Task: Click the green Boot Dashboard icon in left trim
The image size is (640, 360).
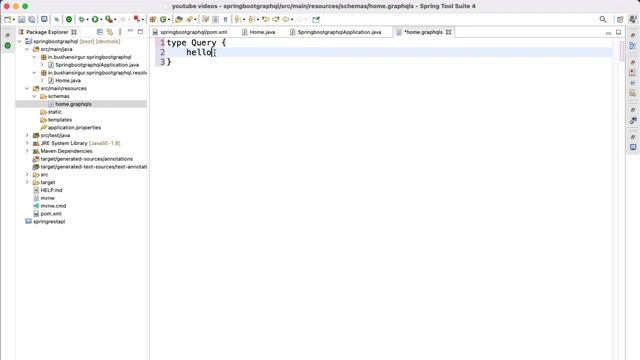Action: pos(8,46)
